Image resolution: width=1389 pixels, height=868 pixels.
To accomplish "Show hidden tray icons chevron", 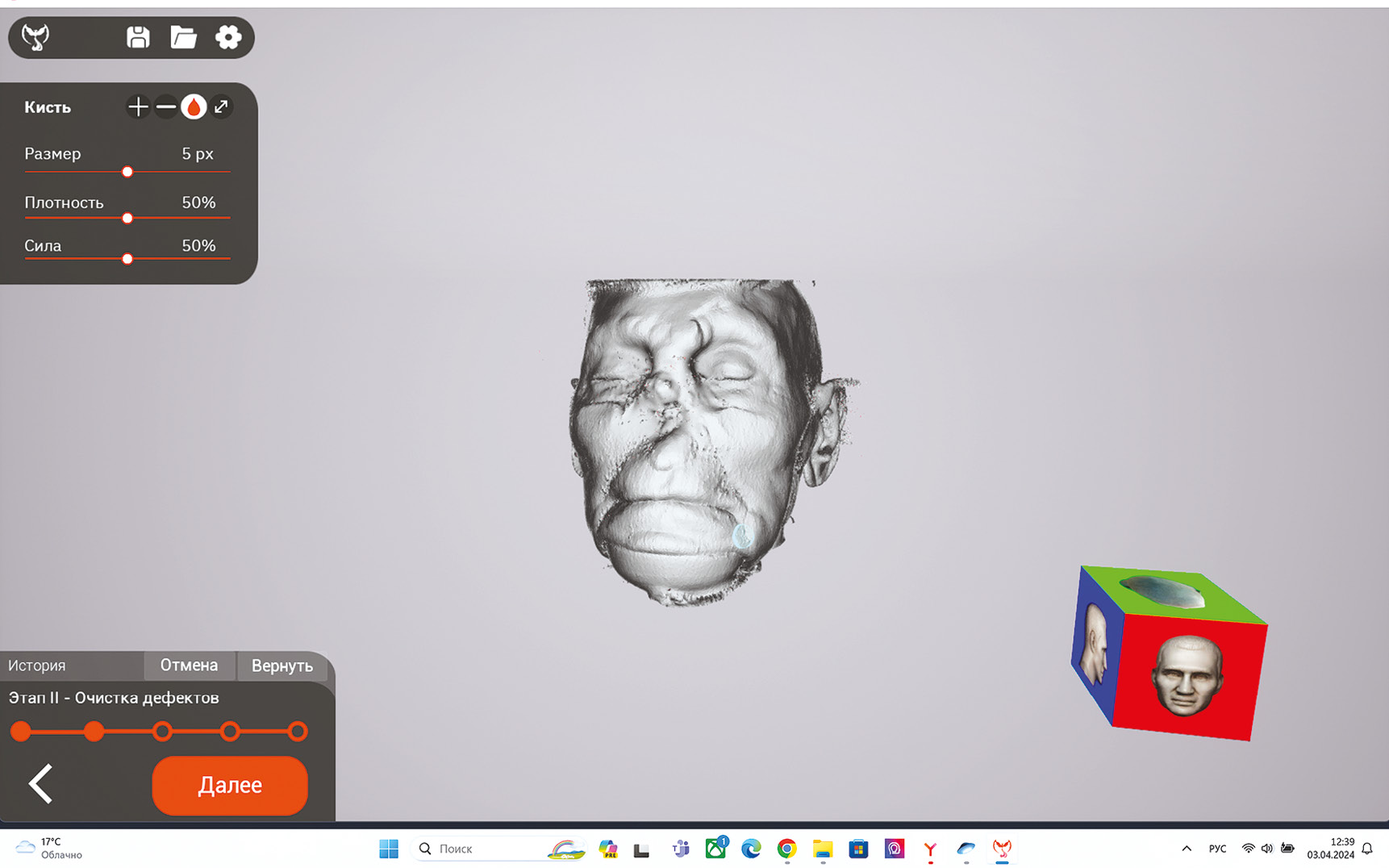I will tap(1187, 849).
